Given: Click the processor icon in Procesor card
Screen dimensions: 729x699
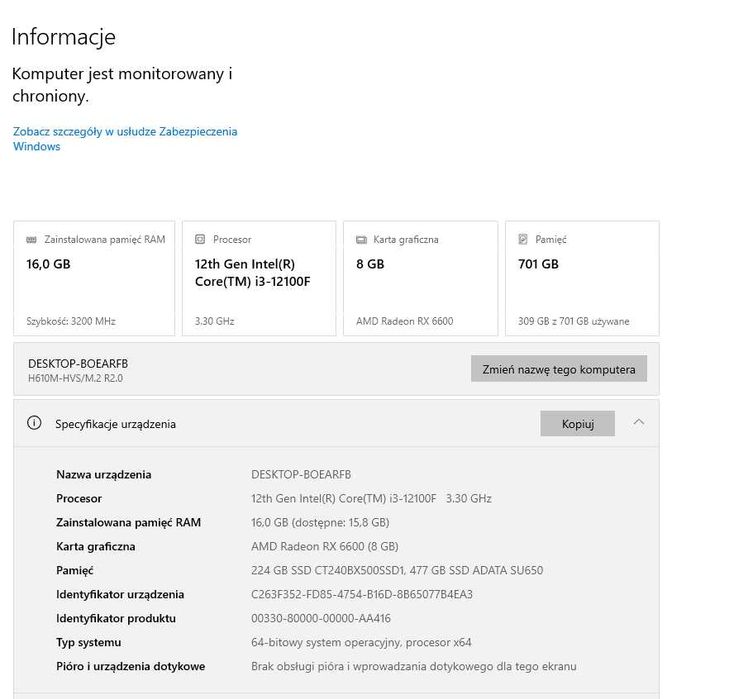Looking at the screenshot, I should pyautogui.click(x=200, y=239).
